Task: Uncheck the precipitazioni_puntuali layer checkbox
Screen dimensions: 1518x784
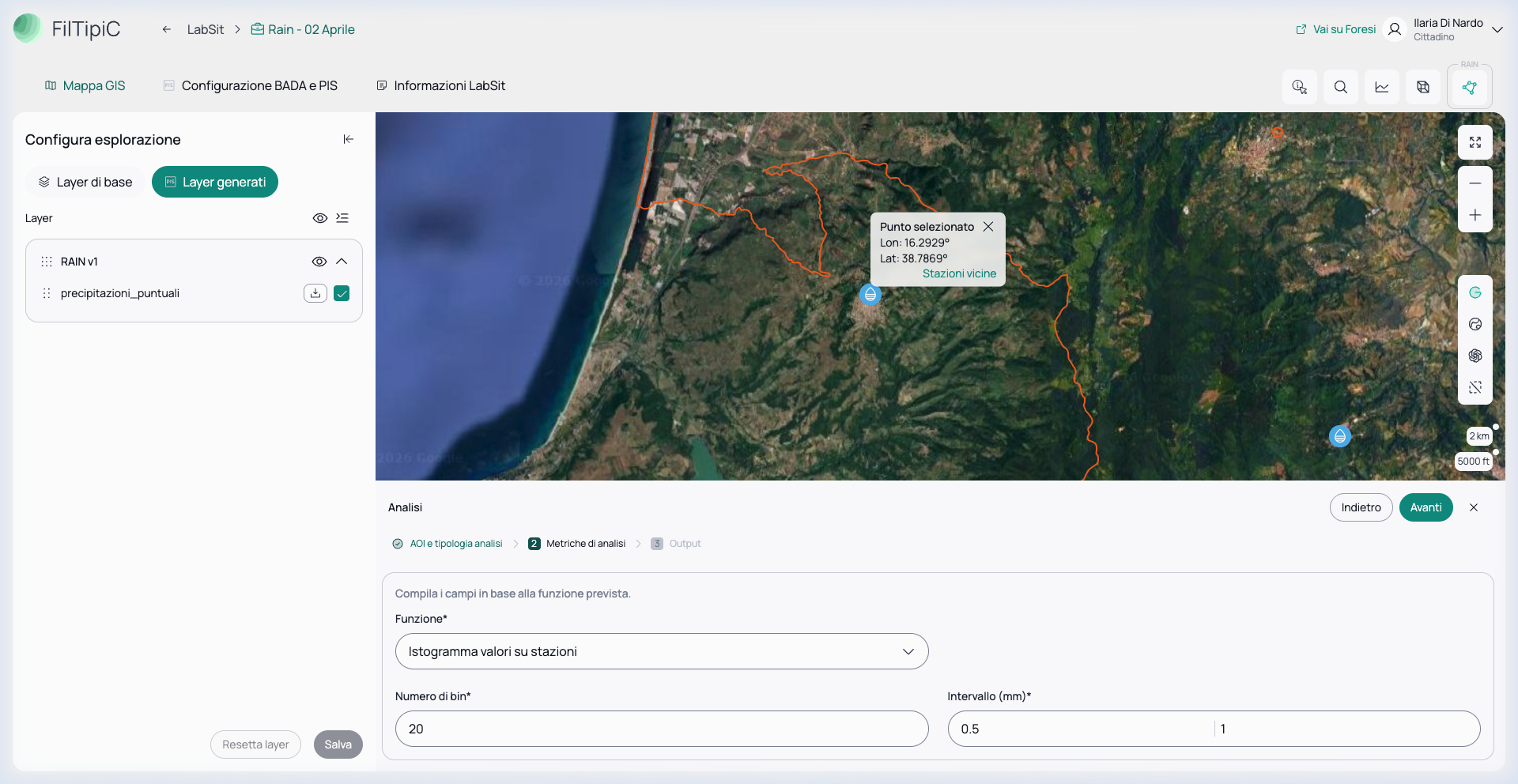Action: point(342,293)
